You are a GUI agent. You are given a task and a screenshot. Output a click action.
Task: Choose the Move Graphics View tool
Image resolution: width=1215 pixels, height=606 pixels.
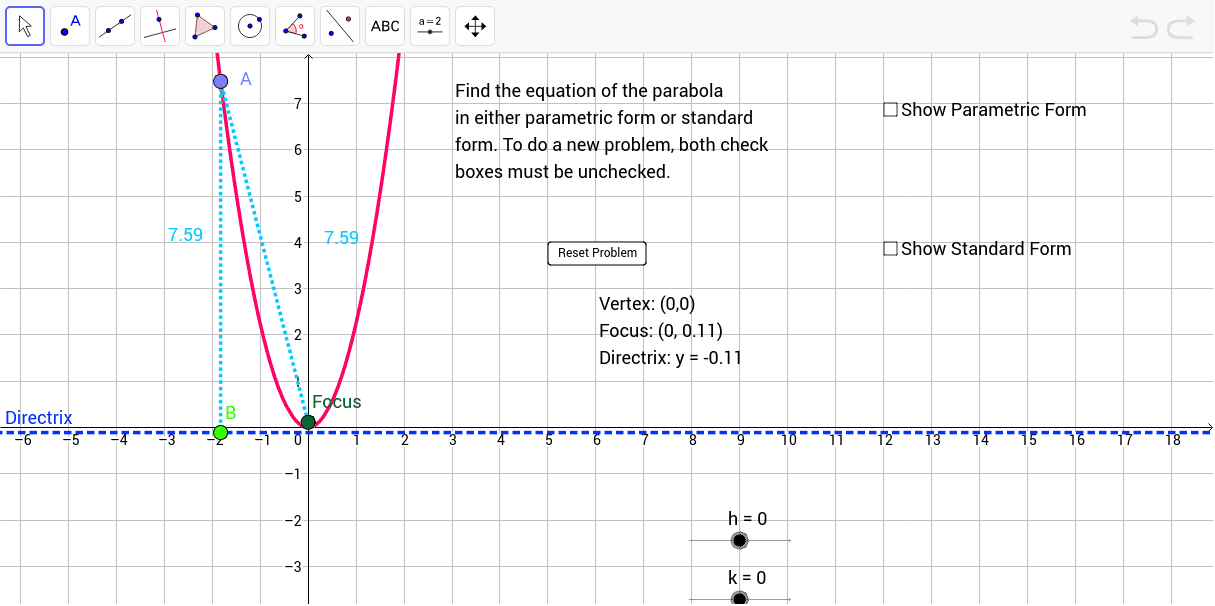(475, 26)
